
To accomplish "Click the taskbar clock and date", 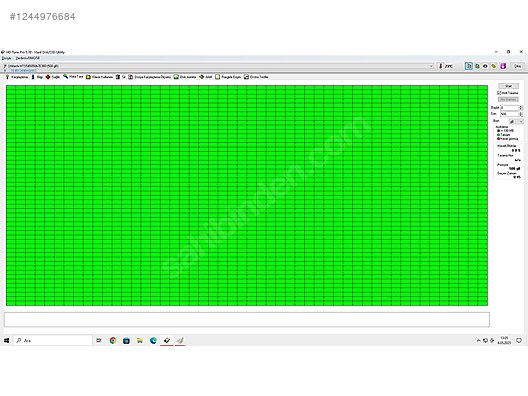I will click(504, 340).
